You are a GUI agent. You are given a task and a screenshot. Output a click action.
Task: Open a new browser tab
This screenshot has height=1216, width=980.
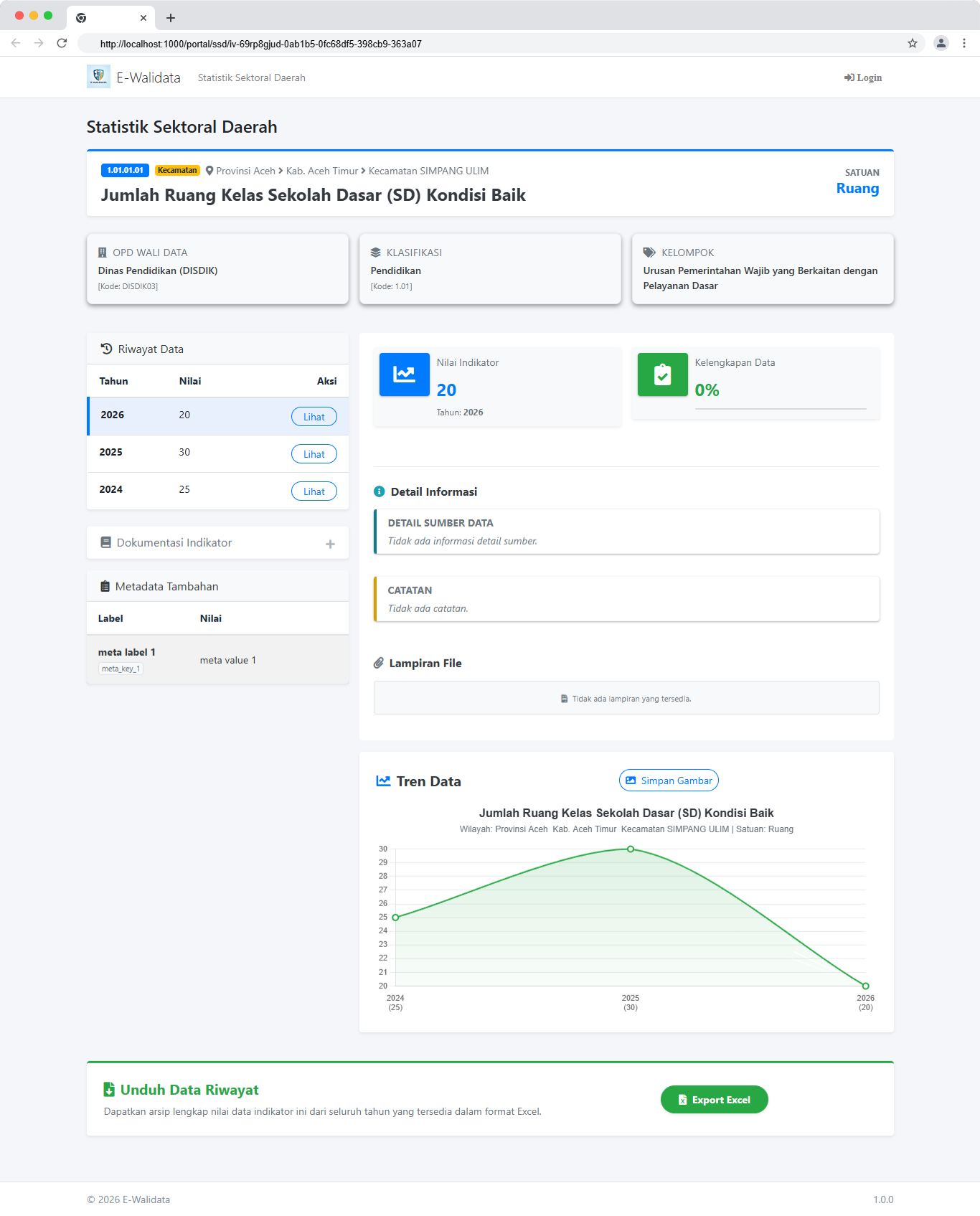tap(171, 18)
